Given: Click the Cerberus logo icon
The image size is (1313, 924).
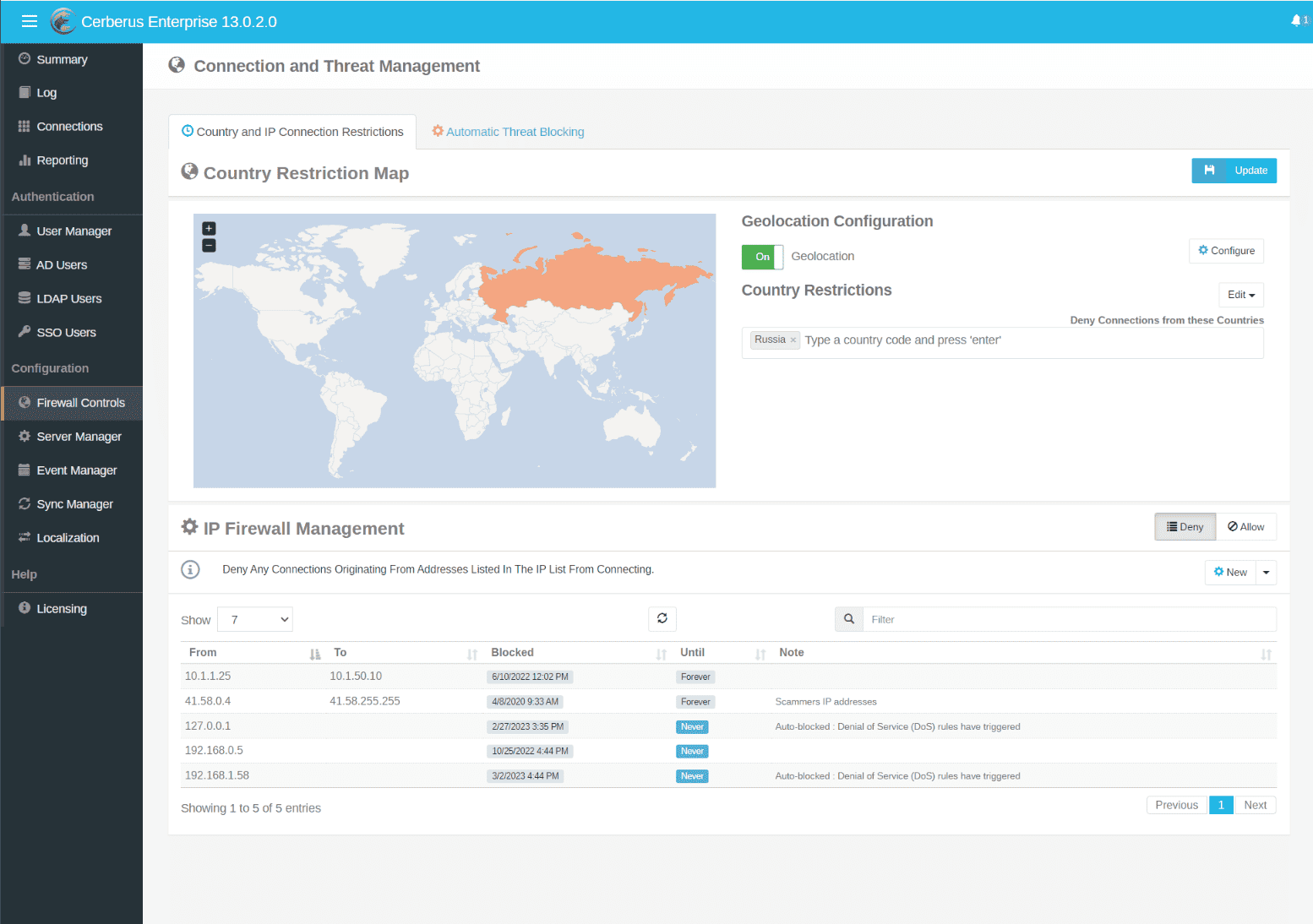Looking at the screenshot, I should [63, 21].
